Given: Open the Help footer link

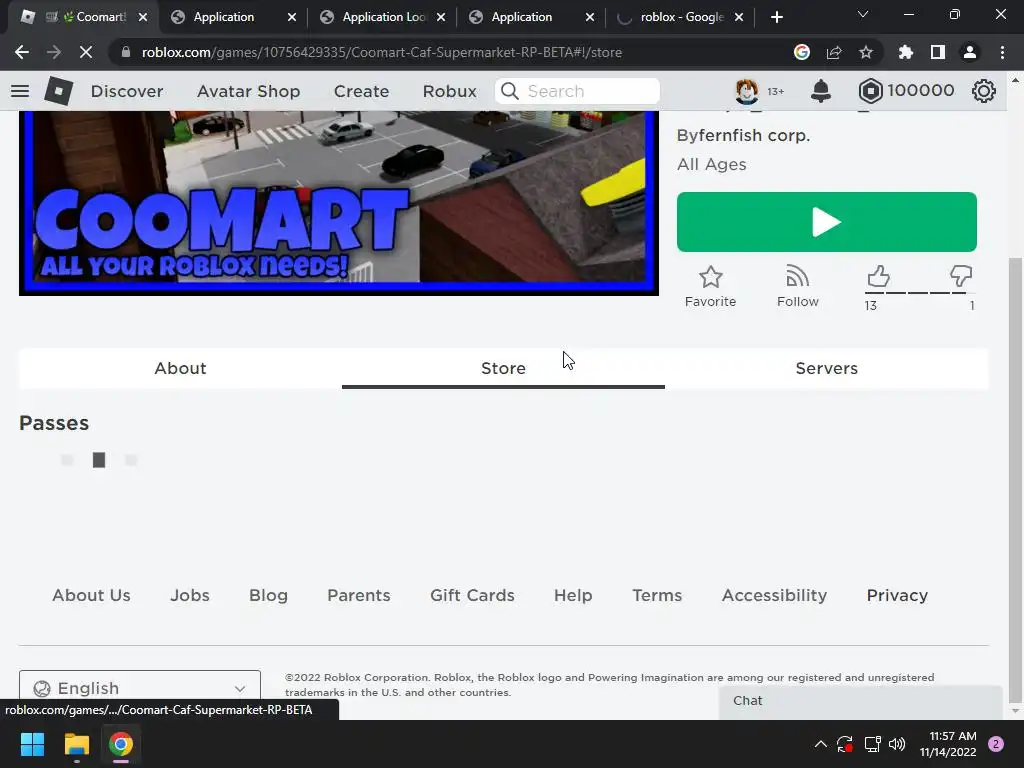Looking at the screenshot, I should (573, 595).
